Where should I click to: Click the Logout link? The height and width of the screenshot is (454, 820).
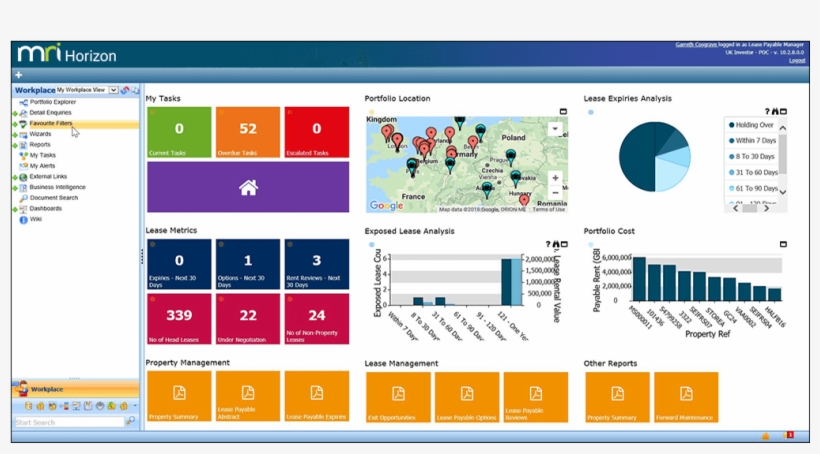[797, 61]
